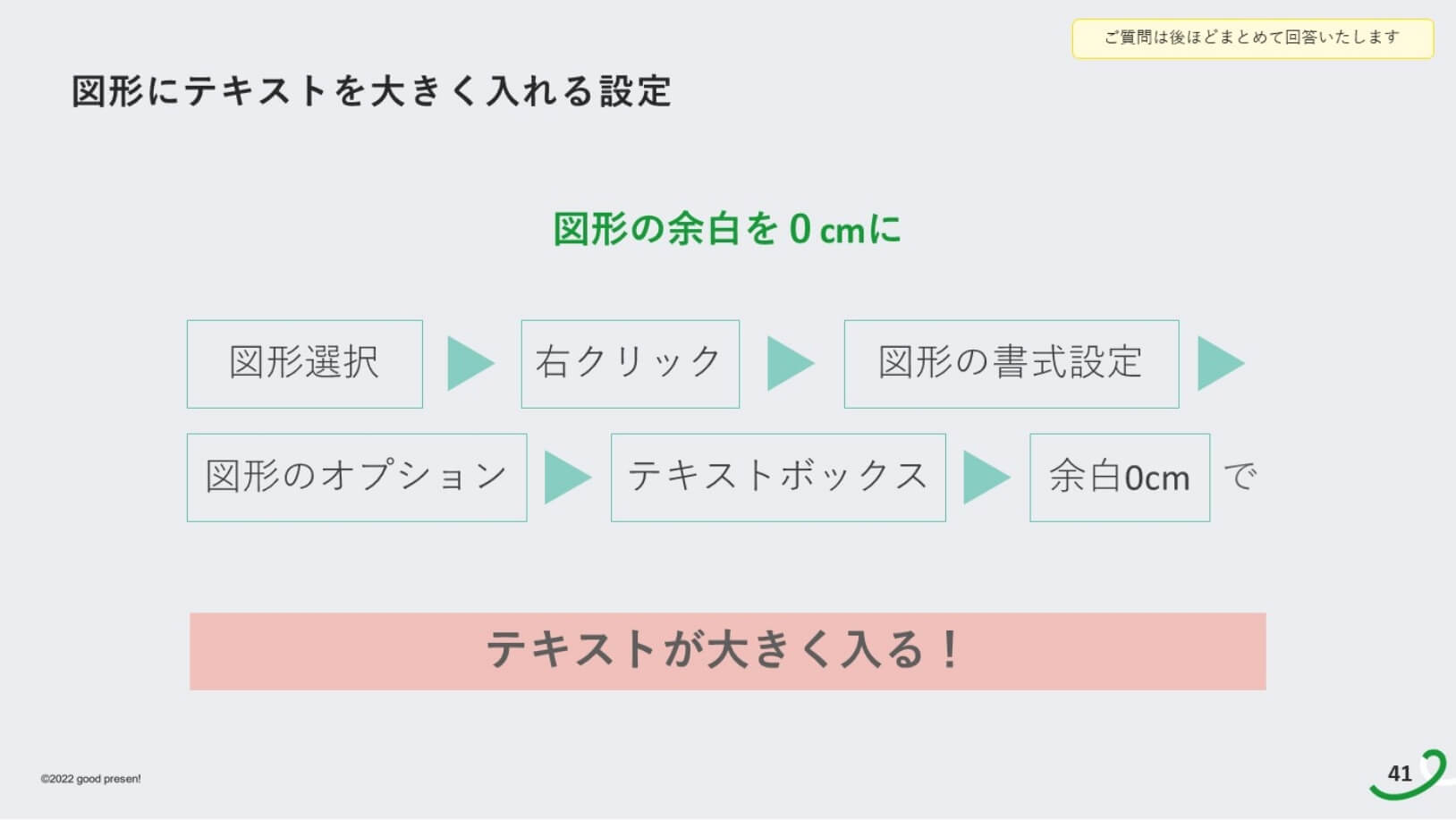This screenshot has height=820, width=1456.
Task: Click the arrow after the 図形選択 box
Action: (469, 364)
